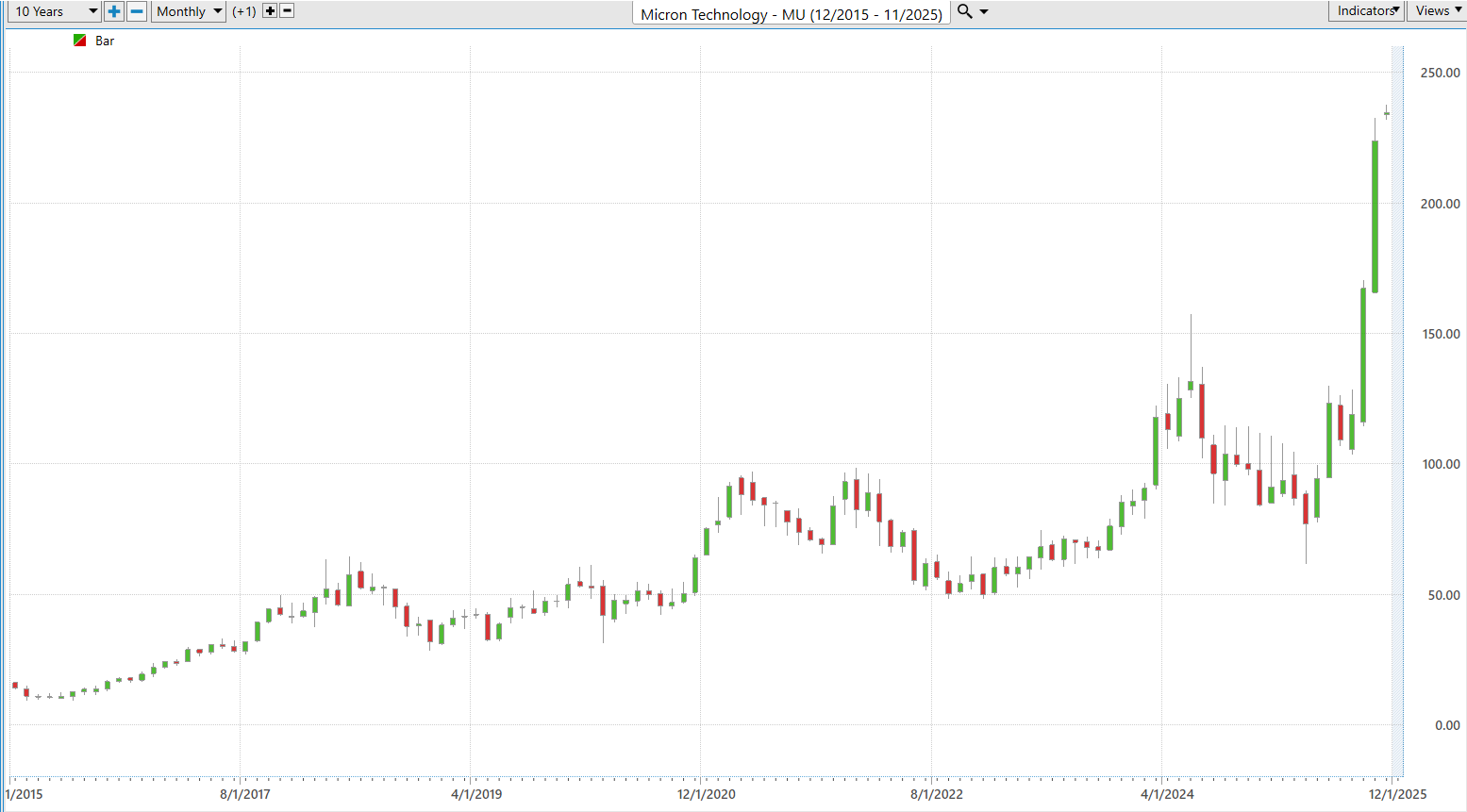
Task: Click the 4/1/2024 date axis label
Action: pos(1167,794)
